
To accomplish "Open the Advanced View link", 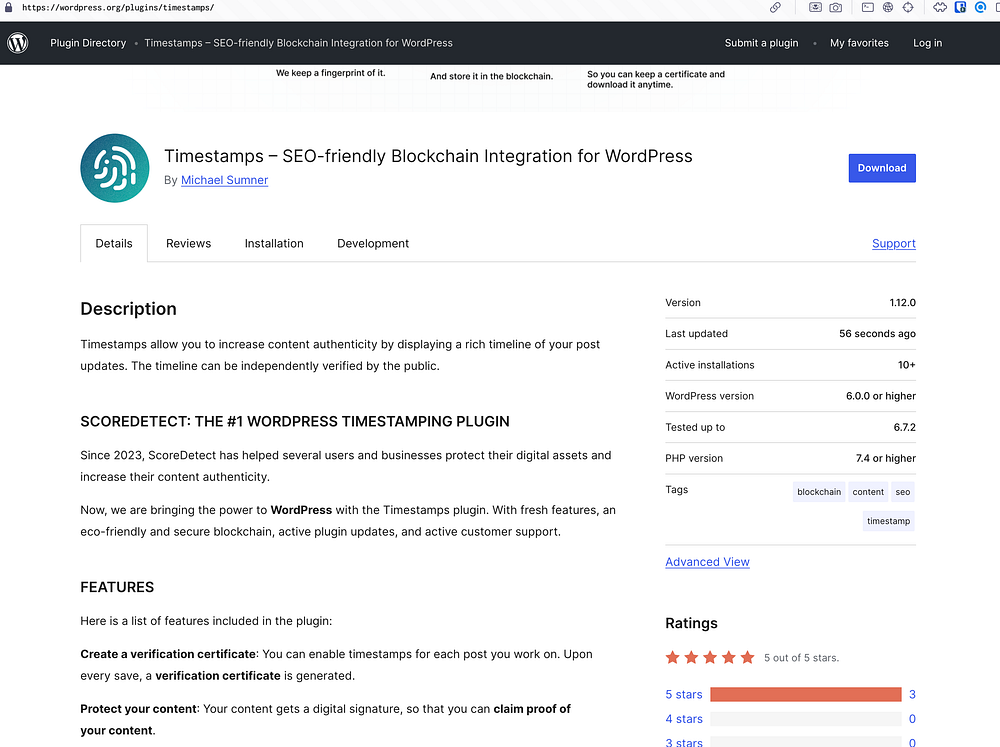I will (707, 562).
